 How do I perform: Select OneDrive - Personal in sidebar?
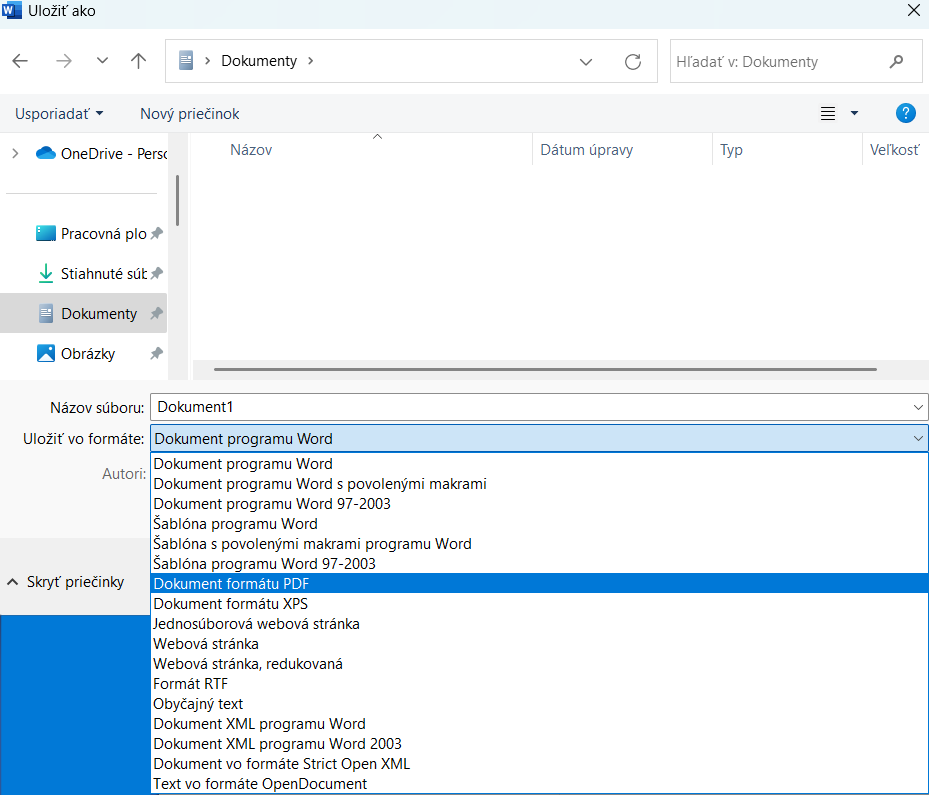tap(101, 153)
